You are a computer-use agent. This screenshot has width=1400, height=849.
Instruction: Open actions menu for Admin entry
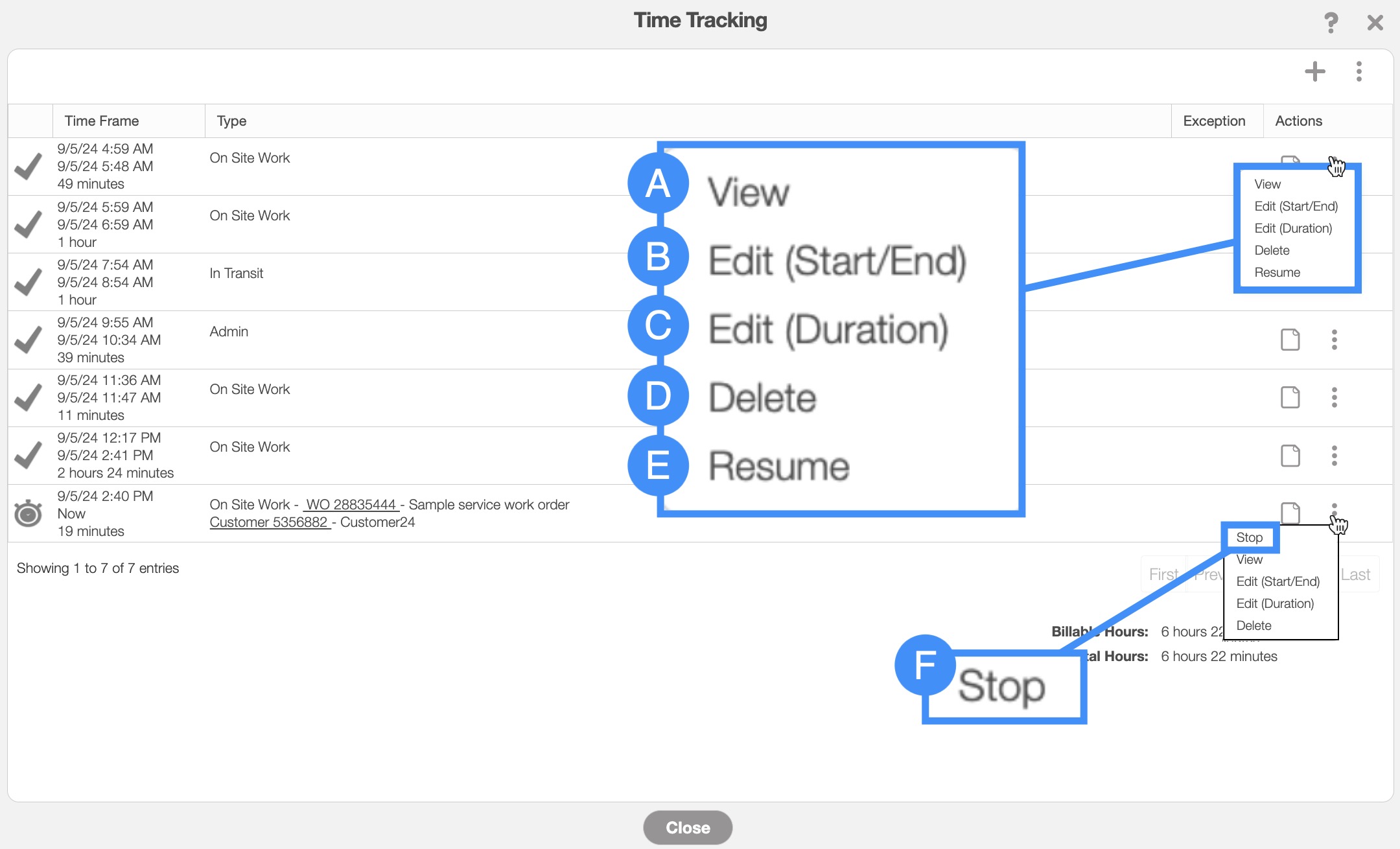coord(1334,340)
